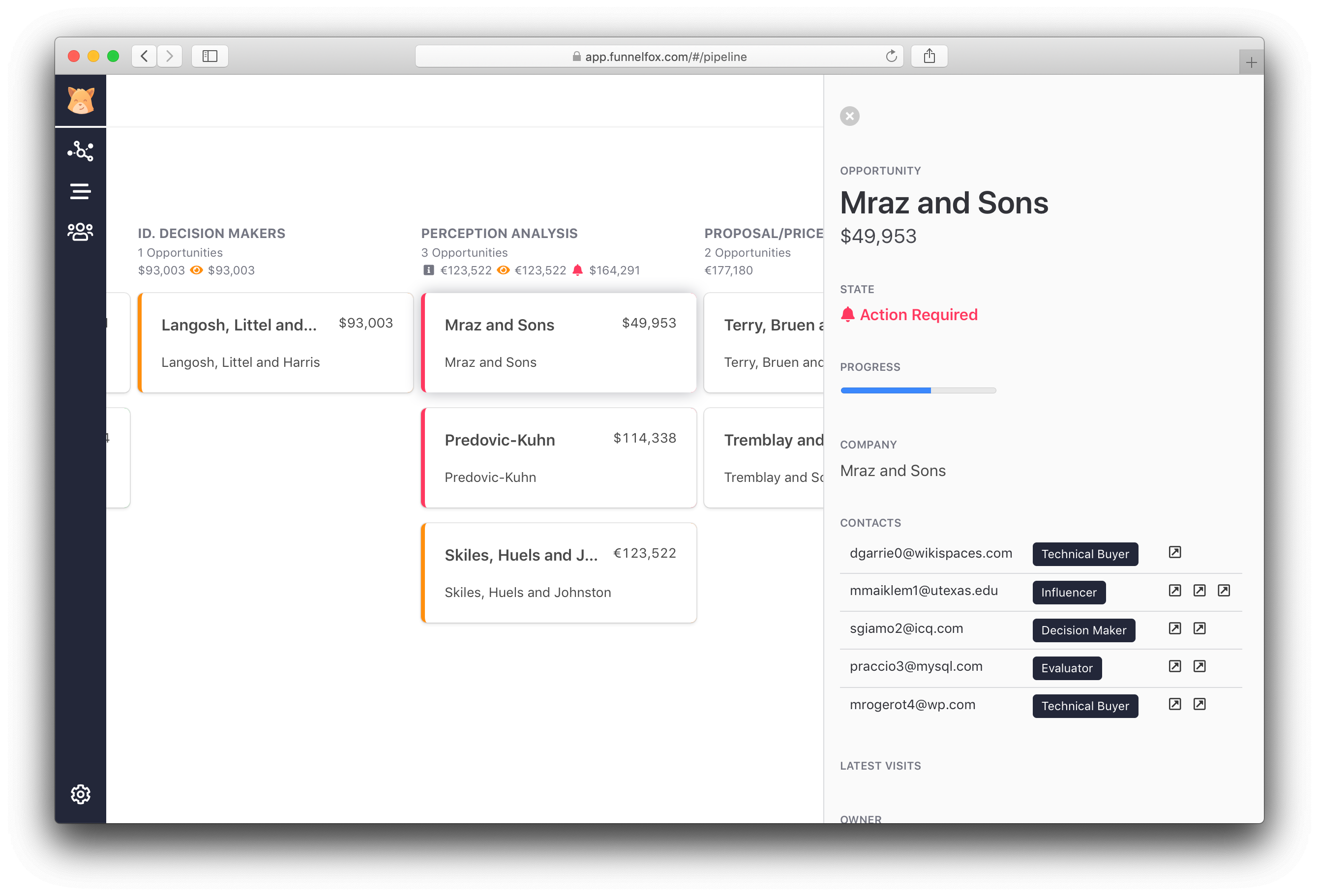Viewport: 1319px width, 896px height.
Task: Close the Mraz and Sons detail panel
Action: tap(850, 116)
